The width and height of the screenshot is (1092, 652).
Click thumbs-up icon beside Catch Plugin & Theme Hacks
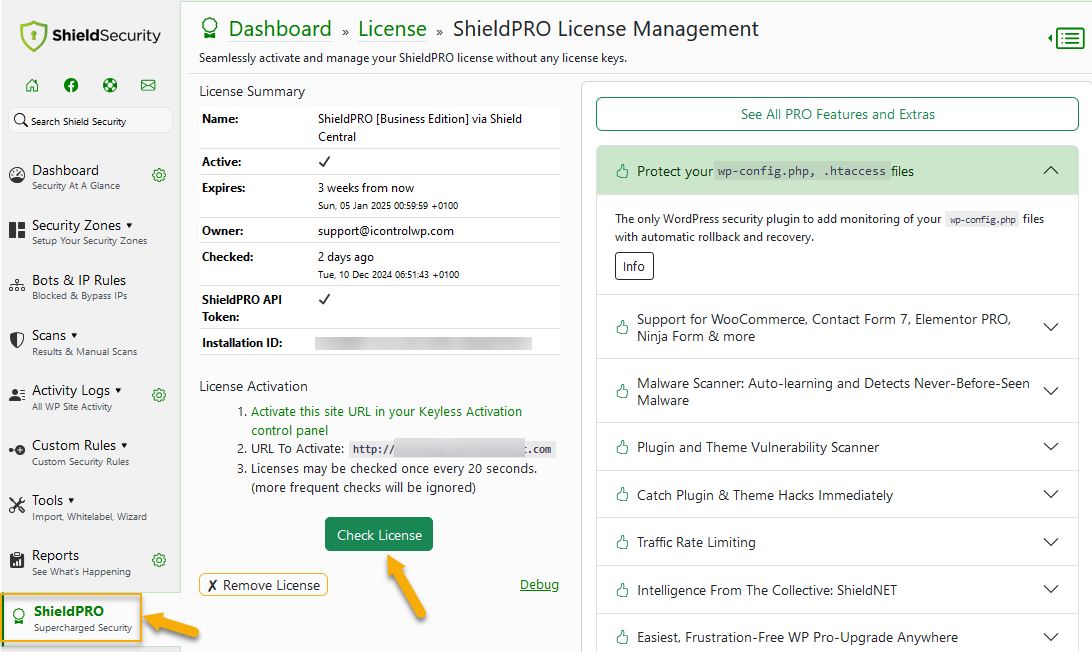[x=622, y=495]
